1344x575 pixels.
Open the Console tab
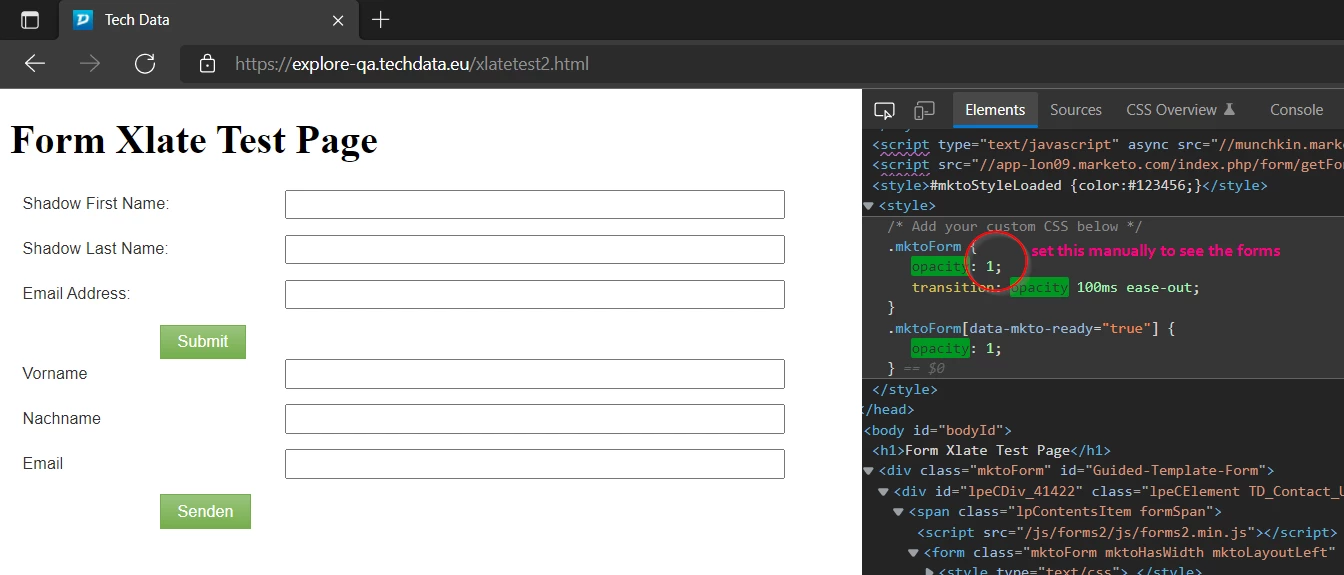(1296, 110)
